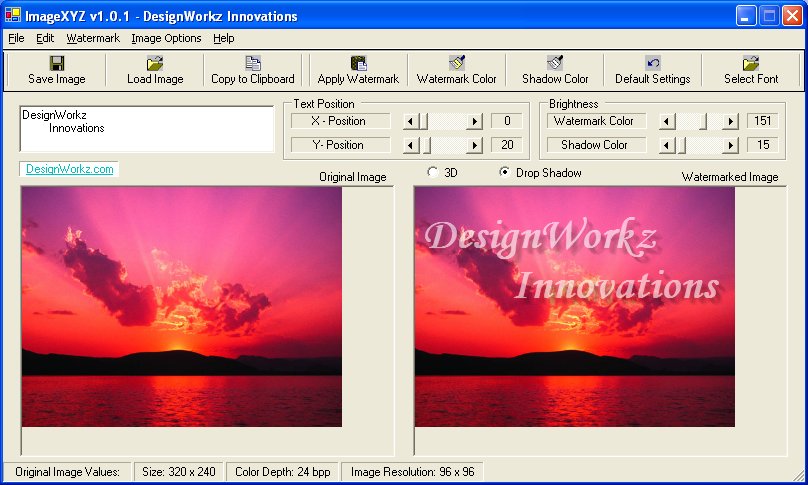The image size is (808, 485).
Task: Decrease Shadow Color brightness with the left arrow
Action: [666, 145]
